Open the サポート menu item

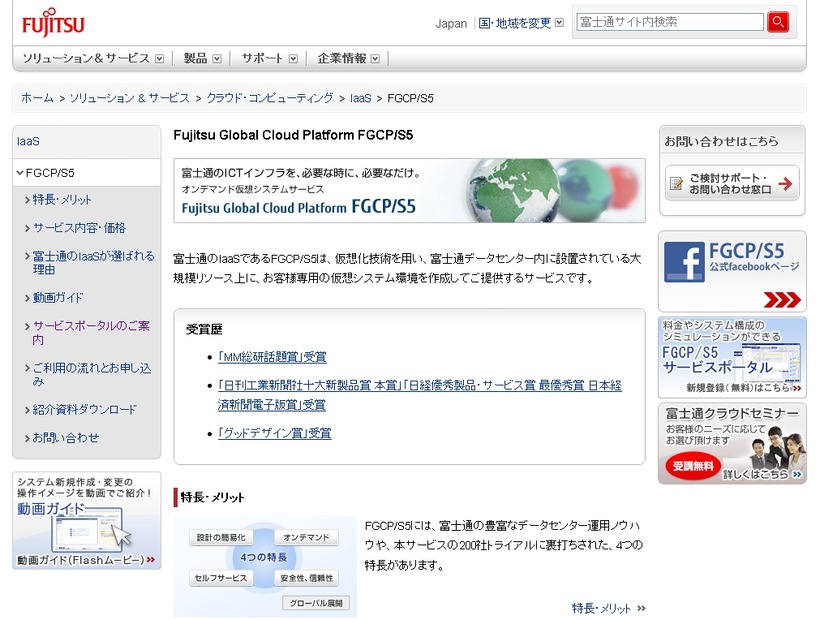(263, 58)
